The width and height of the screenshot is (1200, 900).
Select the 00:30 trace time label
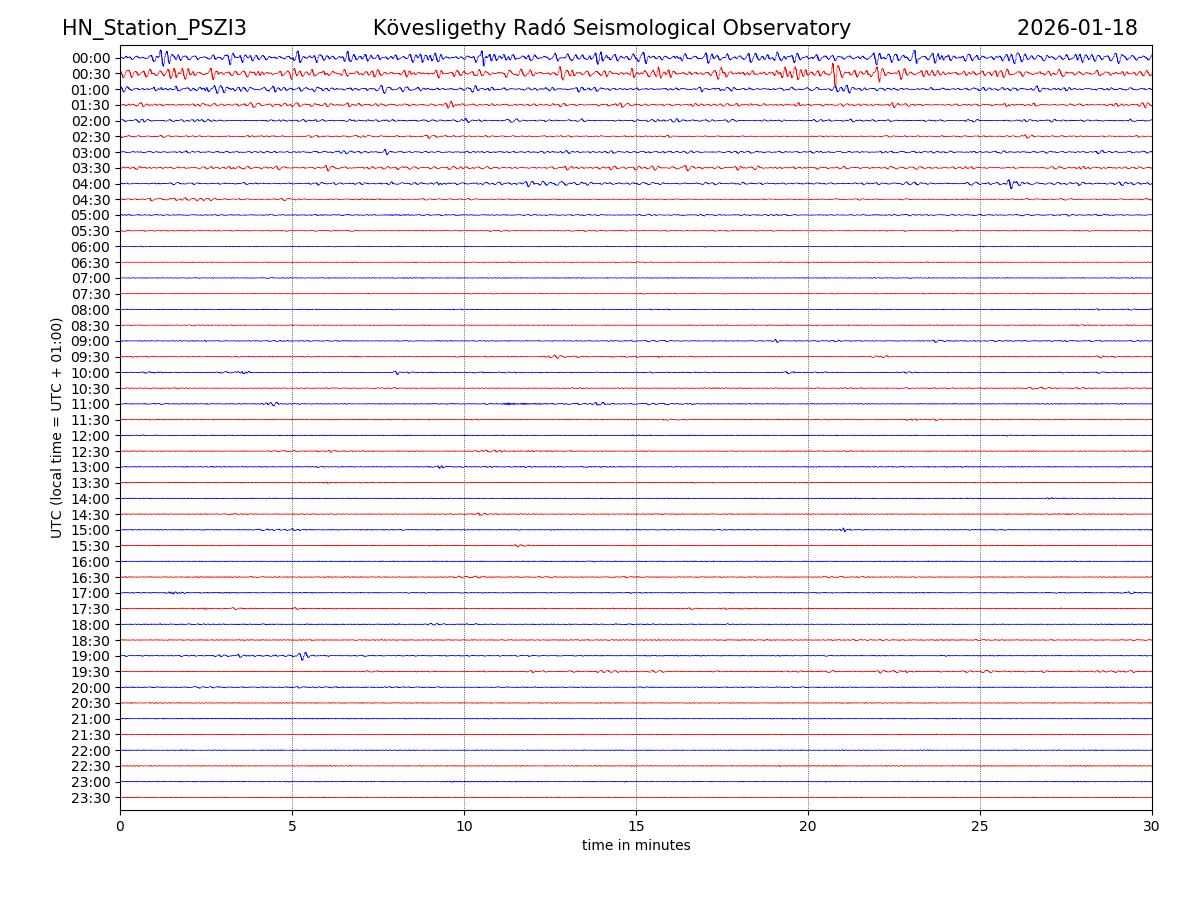pyautogui.click(x=91, y=74)
